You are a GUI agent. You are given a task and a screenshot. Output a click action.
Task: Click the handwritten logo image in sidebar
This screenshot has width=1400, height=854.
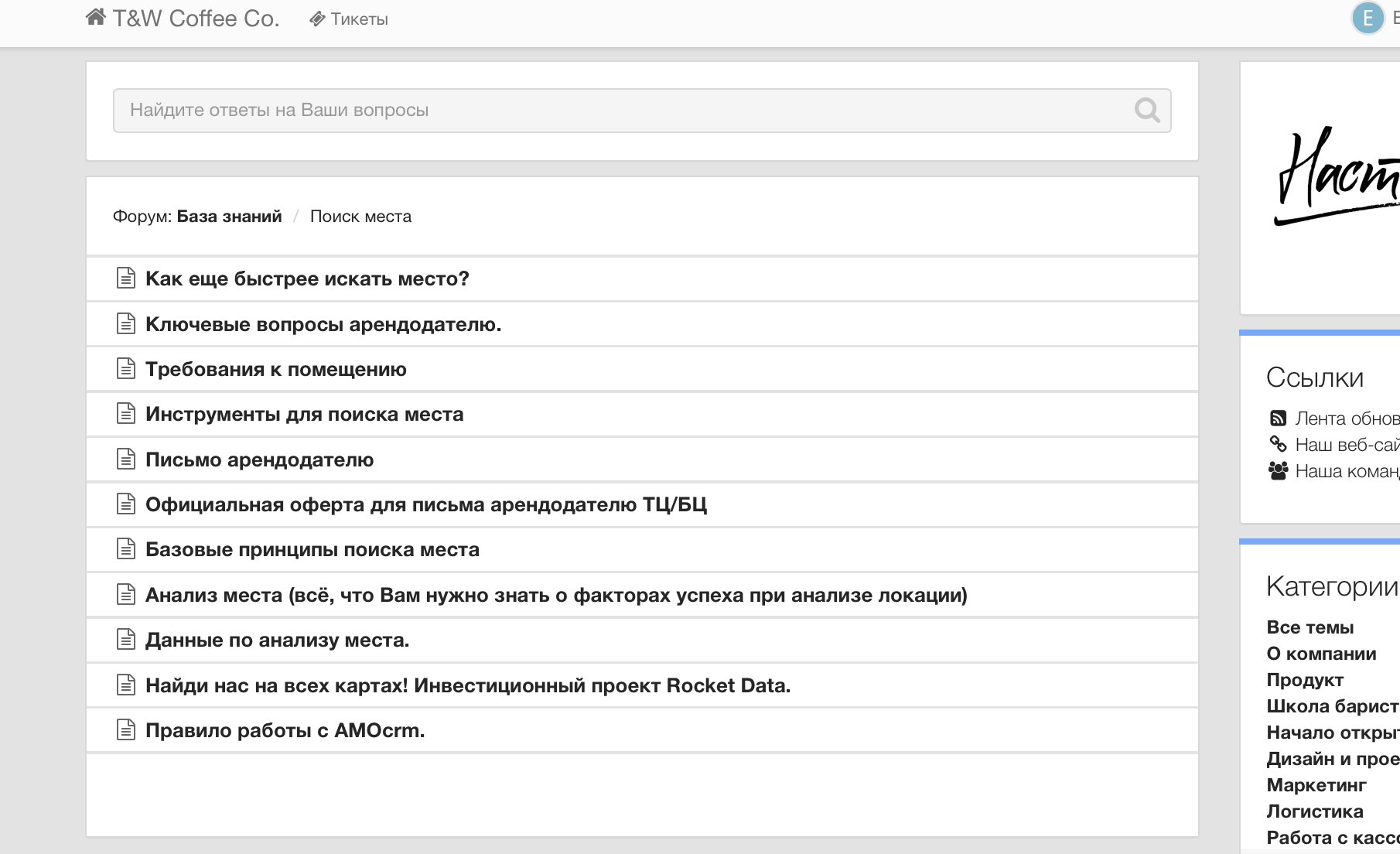1337,176
